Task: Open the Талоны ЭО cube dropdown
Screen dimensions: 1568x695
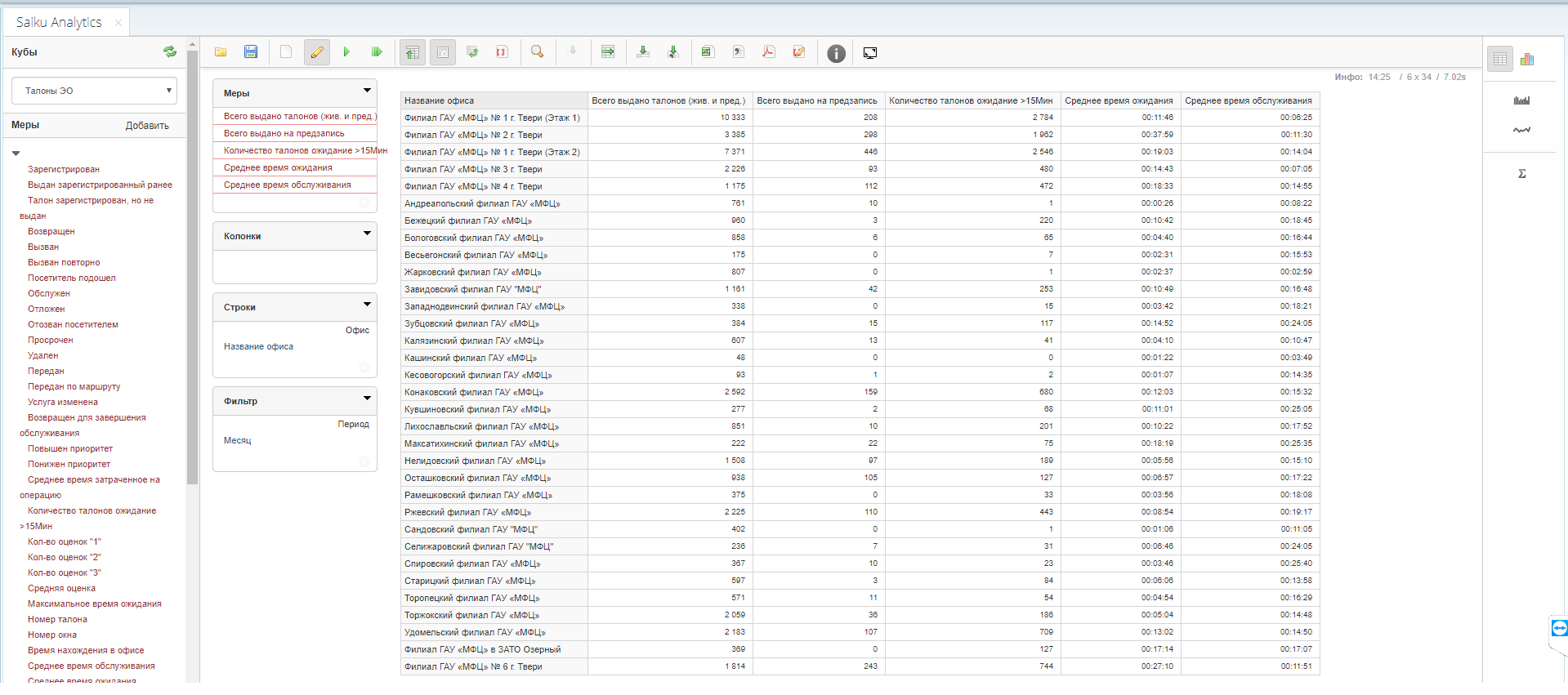Action: click(x=94, y=91)
